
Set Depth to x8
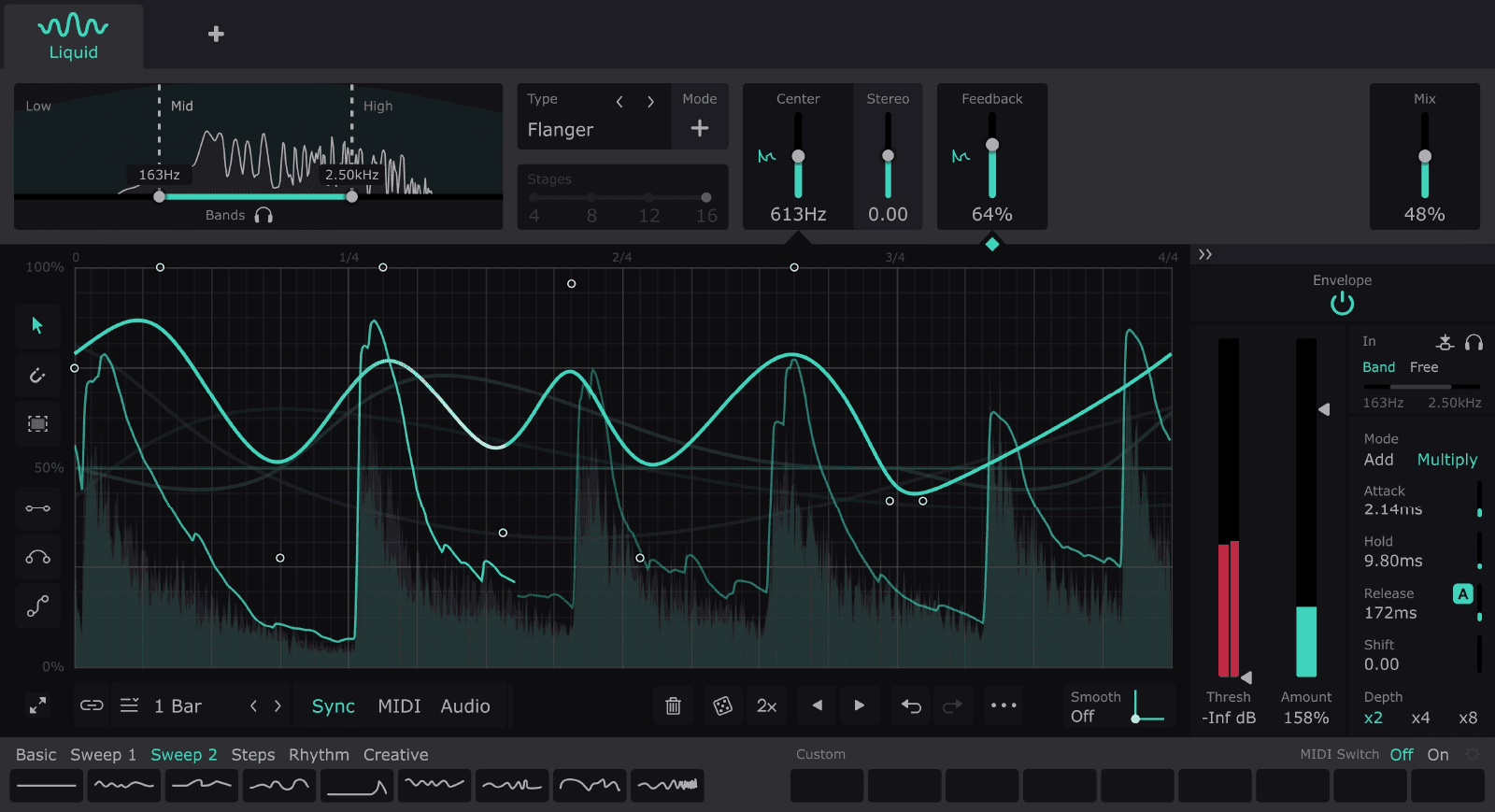pos(1468,719)
